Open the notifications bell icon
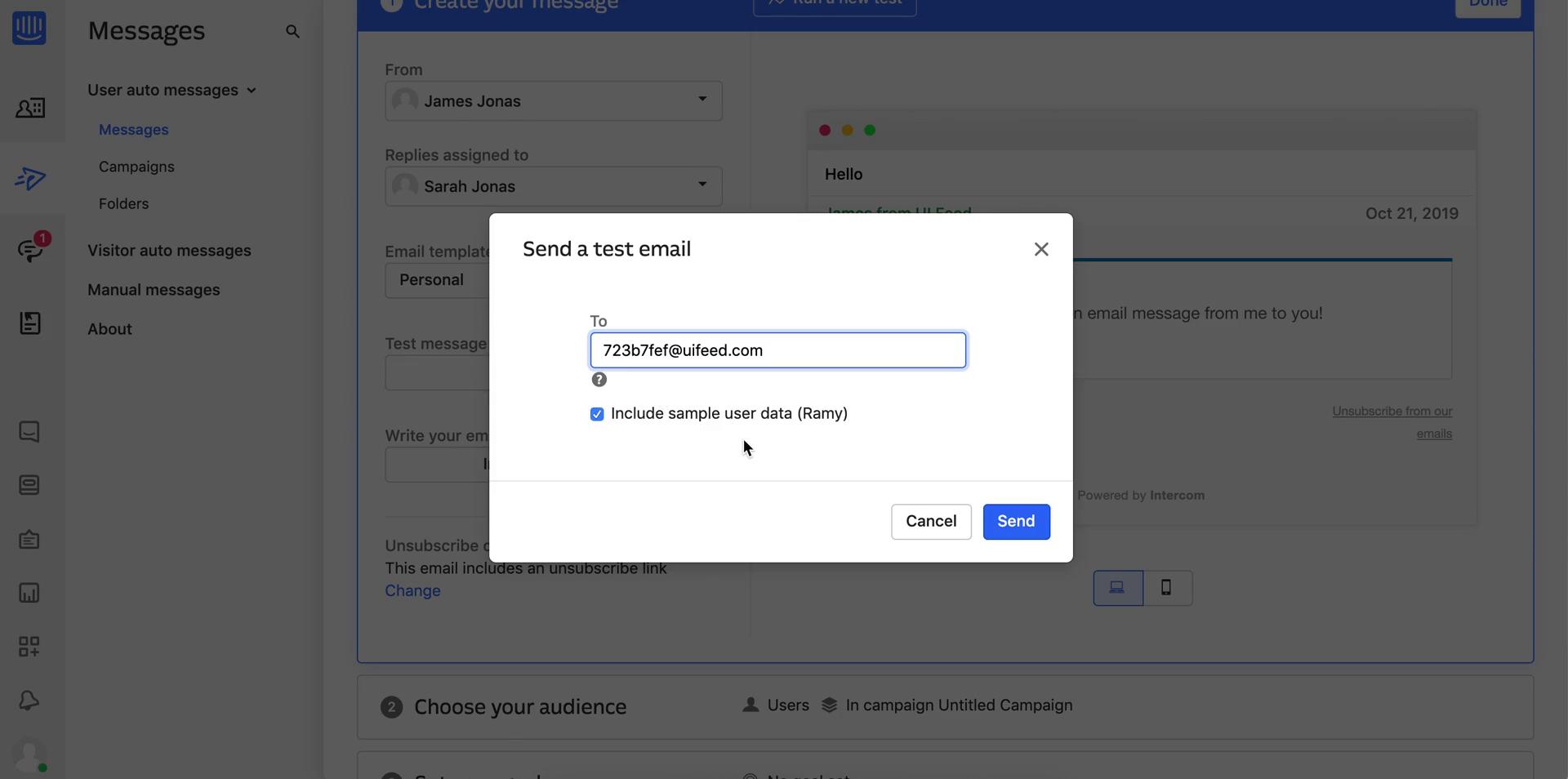Screen dimensions: 1568x779 29,701
